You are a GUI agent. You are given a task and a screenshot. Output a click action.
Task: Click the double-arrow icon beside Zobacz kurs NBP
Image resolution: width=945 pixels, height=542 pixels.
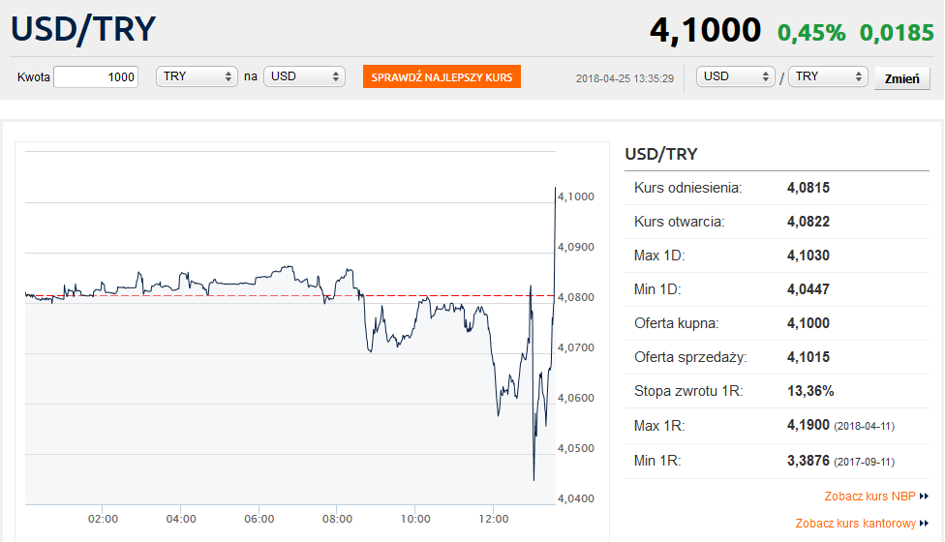pyautogui.click(x=924, y=496)
